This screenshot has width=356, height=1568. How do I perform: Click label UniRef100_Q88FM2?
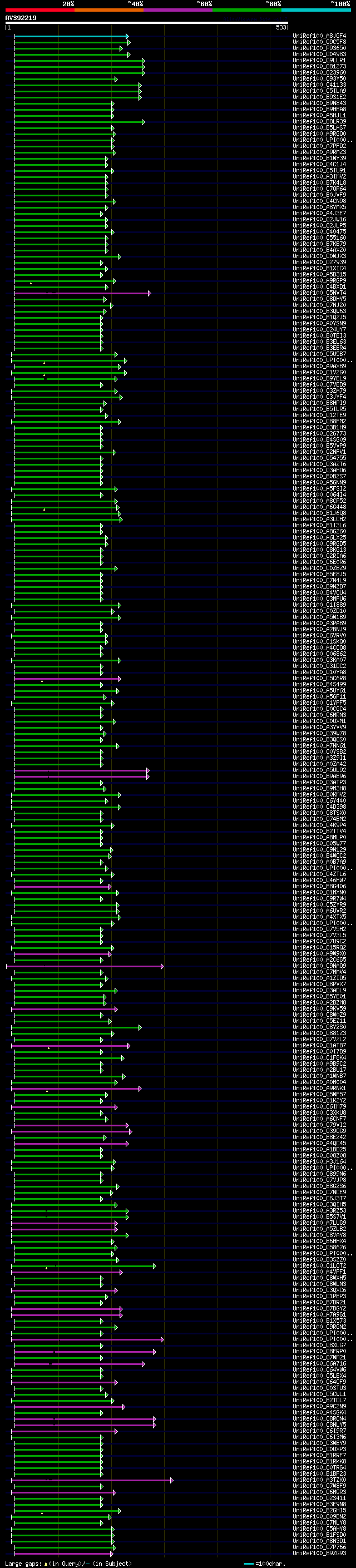click(x=319, y=422)
